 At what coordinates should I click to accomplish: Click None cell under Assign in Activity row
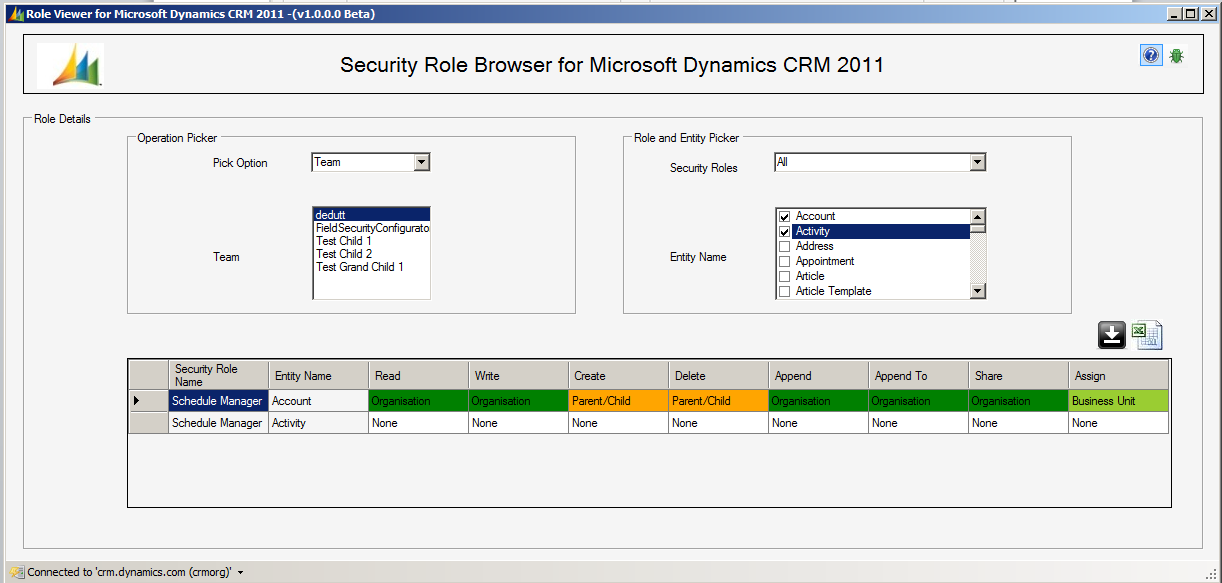click(x=1118, y=423)
